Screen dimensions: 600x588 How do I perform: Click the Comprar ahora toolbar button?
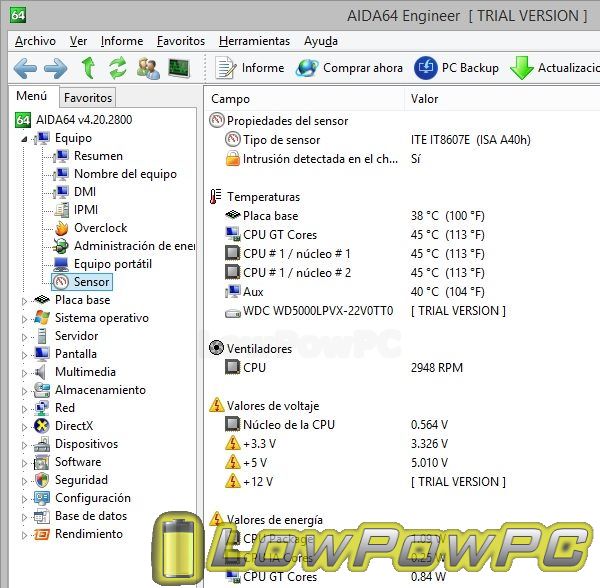pos(349,68)
